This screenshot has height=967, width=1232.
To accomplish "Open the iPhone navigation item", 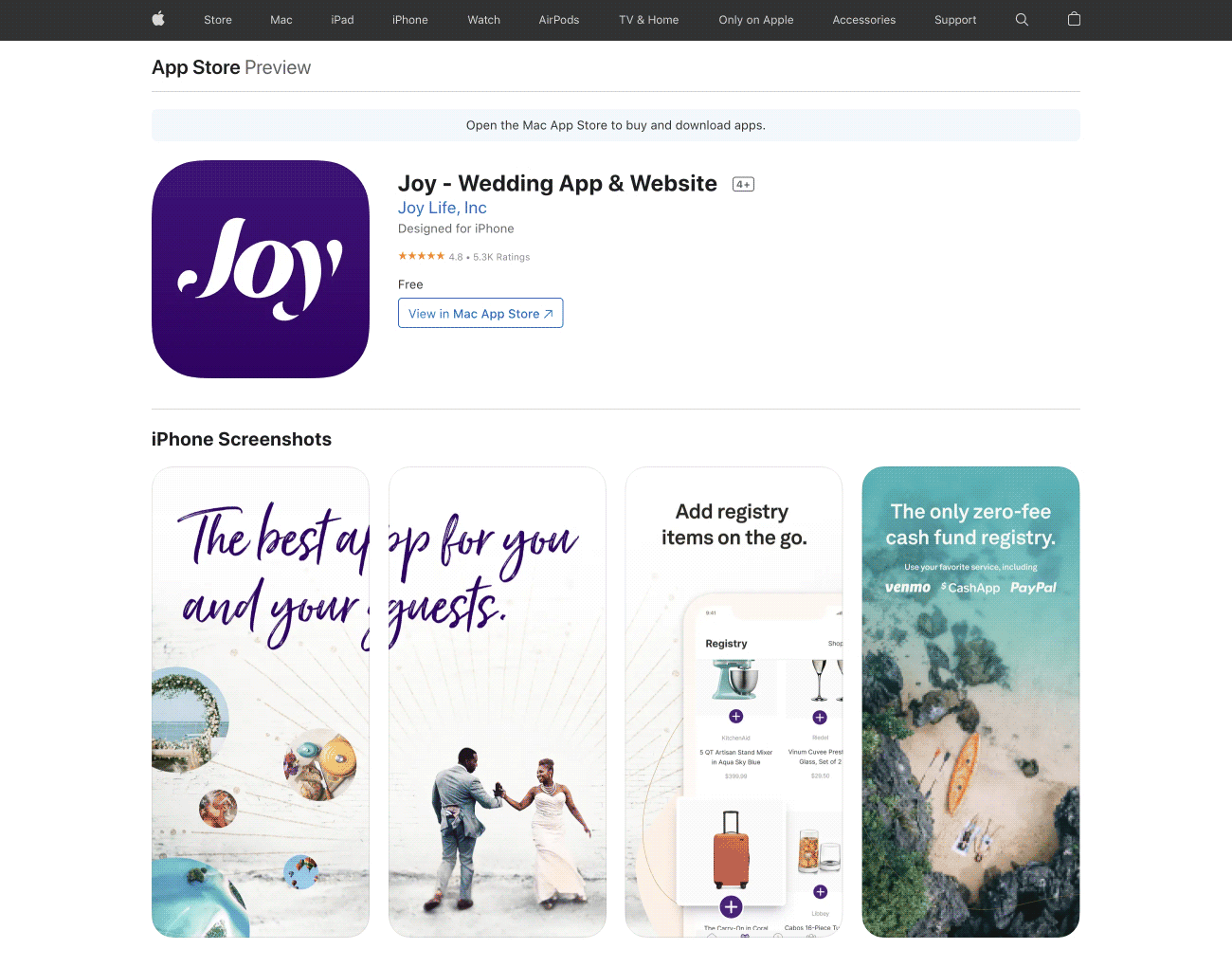I will tap(410, 20).
